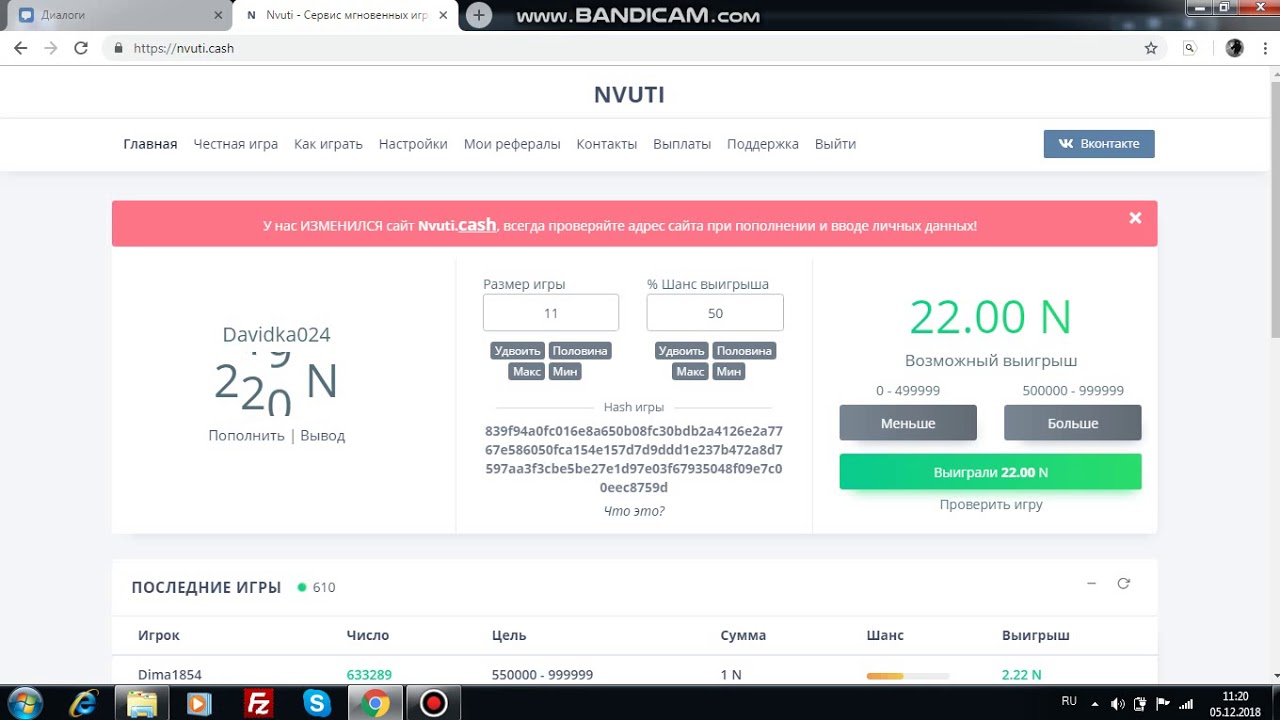This screenshot has width=1280, height=720.
Task: Click Половина under Размер игры
Action: 580,351
